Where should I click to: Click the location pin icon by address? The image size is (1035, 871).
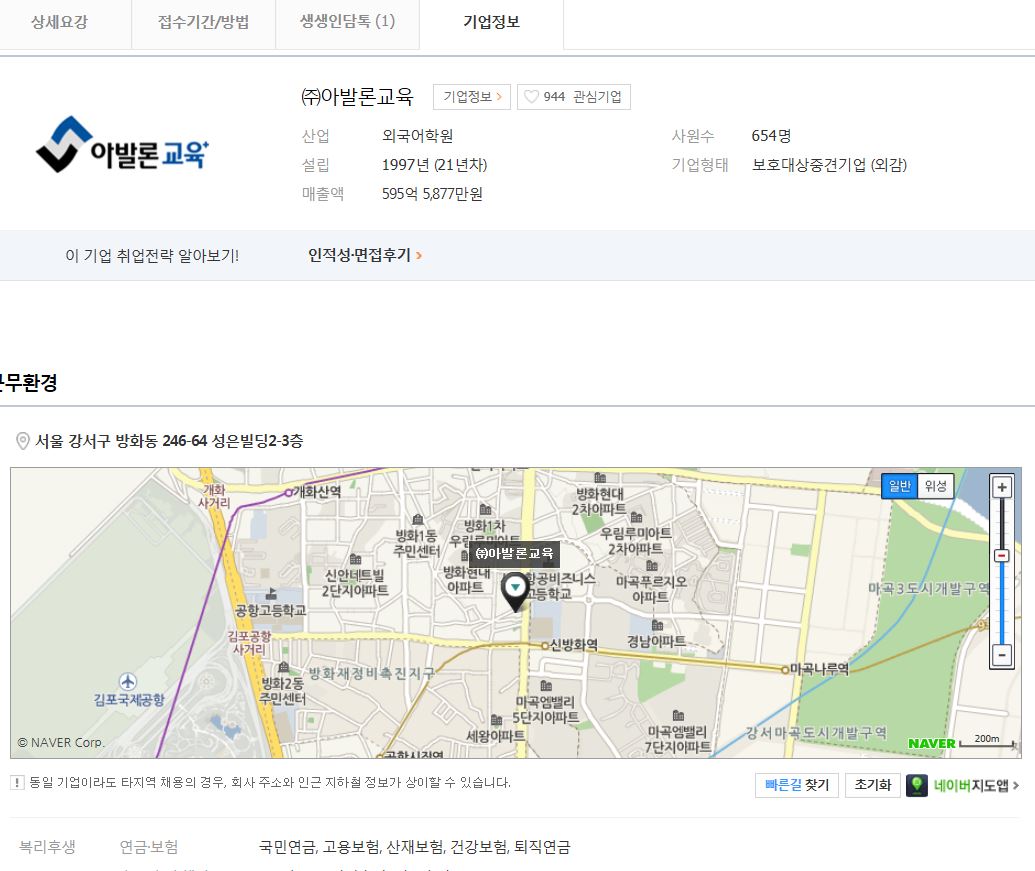pyautogui.click(x=22, y=441)
